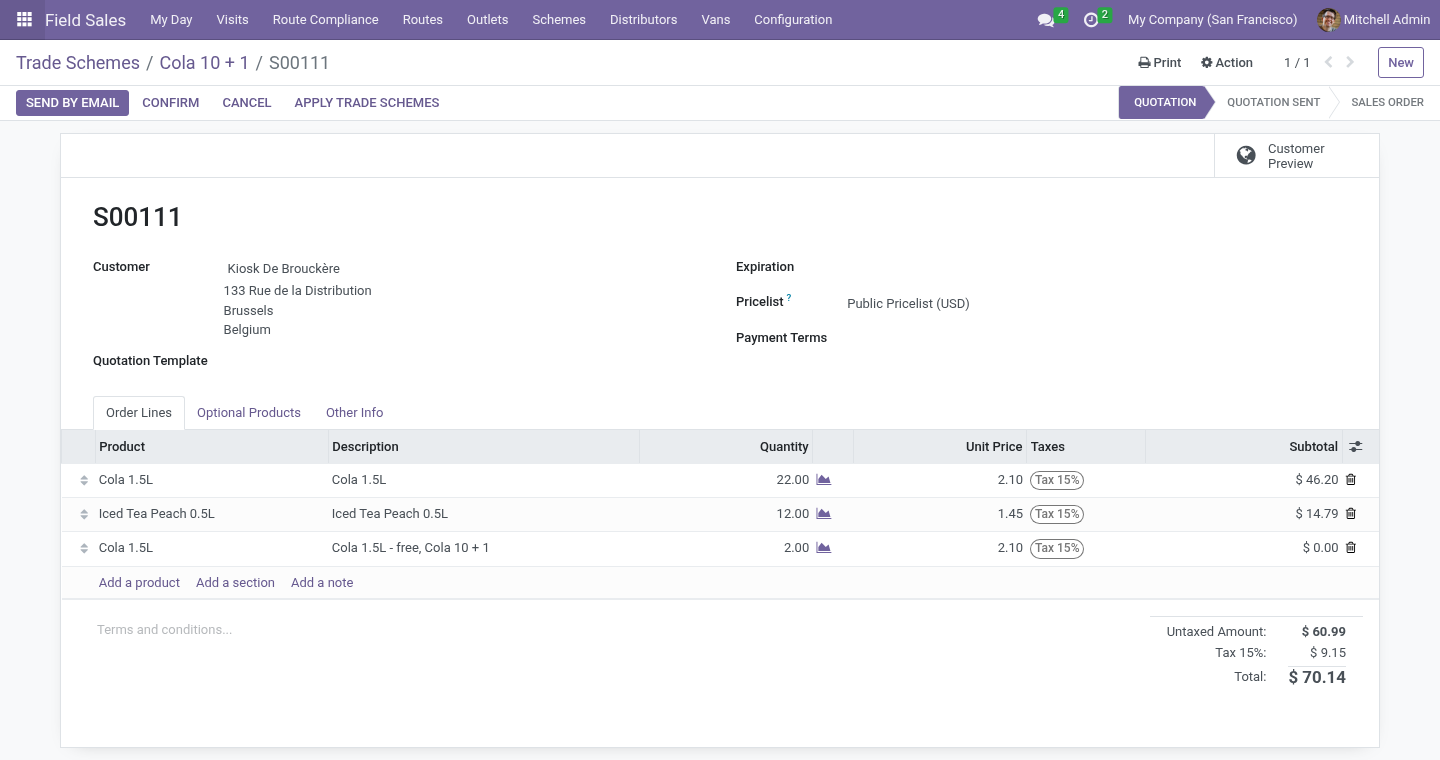
Task: Click Add a note link
Action: click(322, 583)
